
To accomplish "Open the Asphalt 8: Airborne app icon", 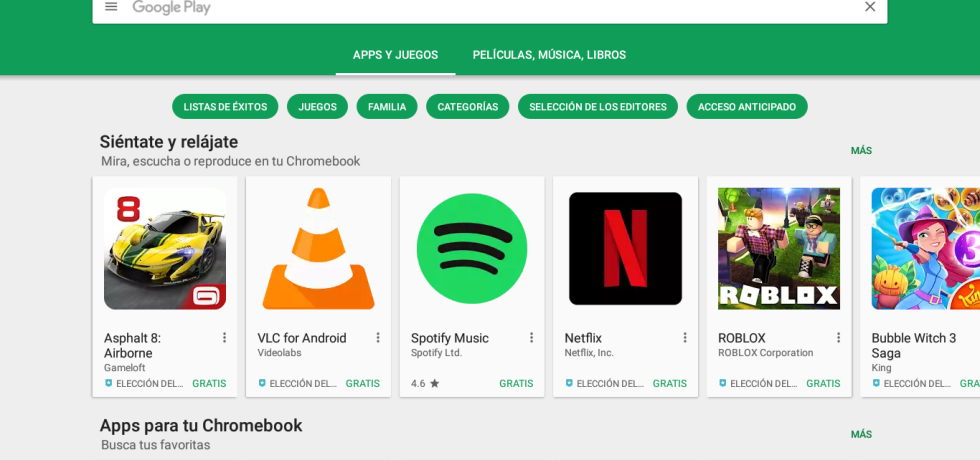I will [165, 249].
